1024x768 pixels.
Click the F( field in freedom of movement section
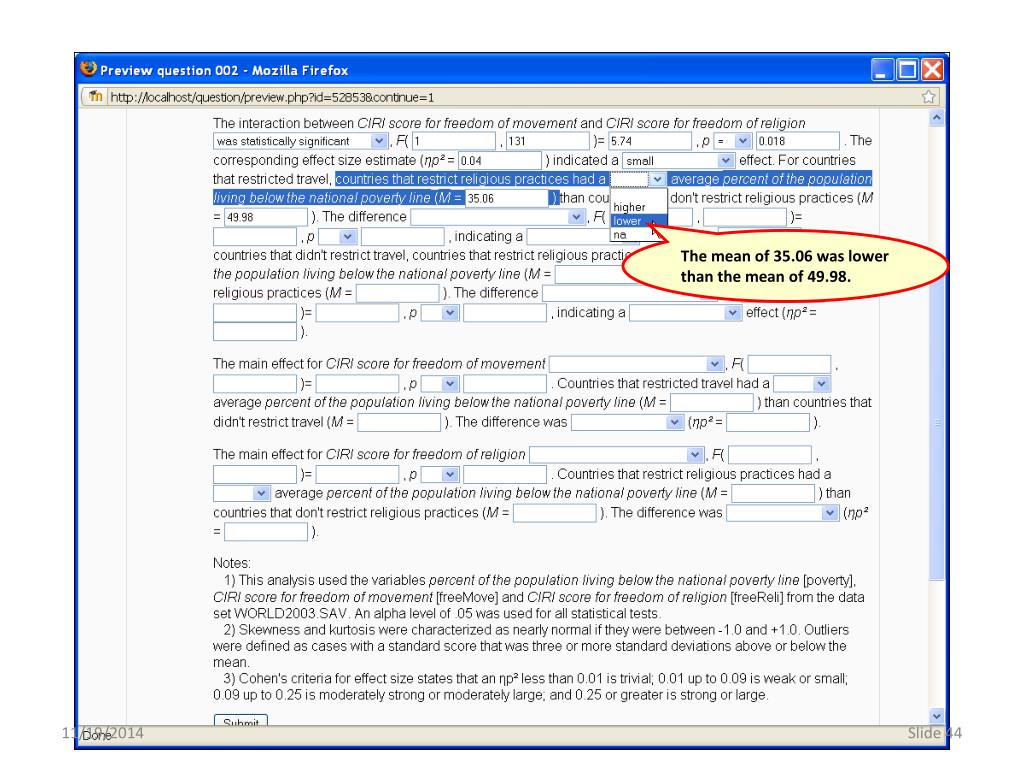coord(790,364)
